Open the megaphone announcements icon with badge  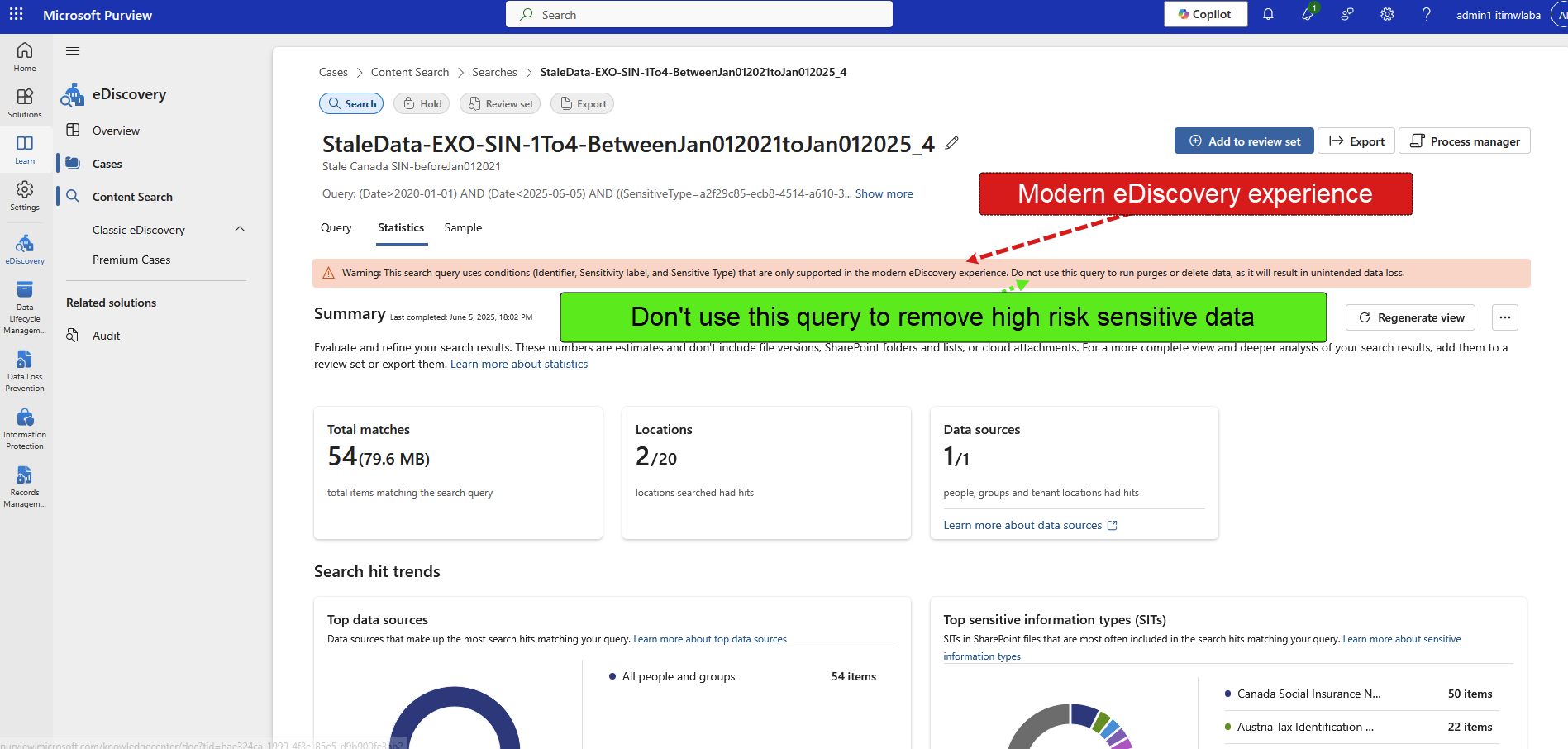pyautogui.click(x=1308, y=14)
